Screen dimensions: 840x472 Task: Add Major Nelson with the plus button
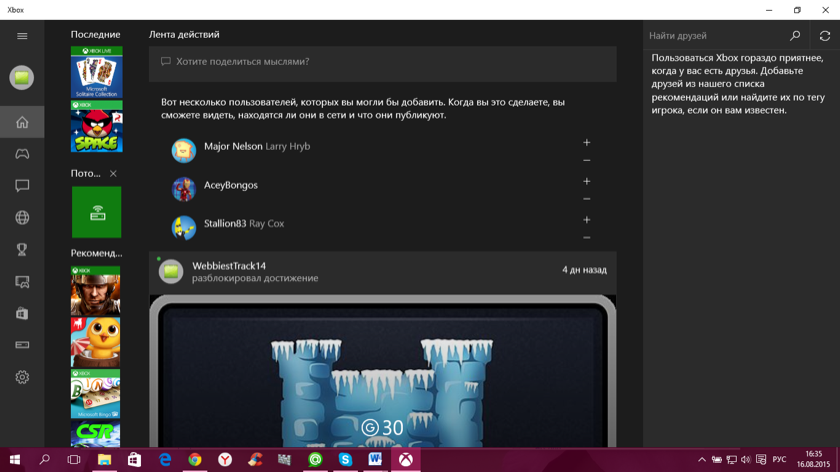click(x=586, y=143)
